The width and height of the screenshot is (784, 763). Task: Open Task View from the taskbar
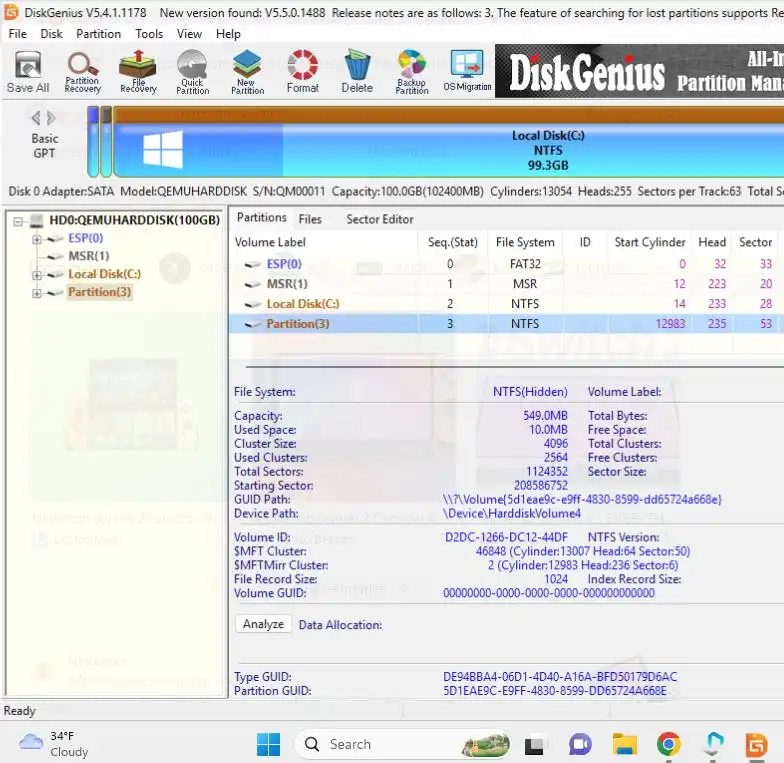pyautogui.click(x=534, y=746)
